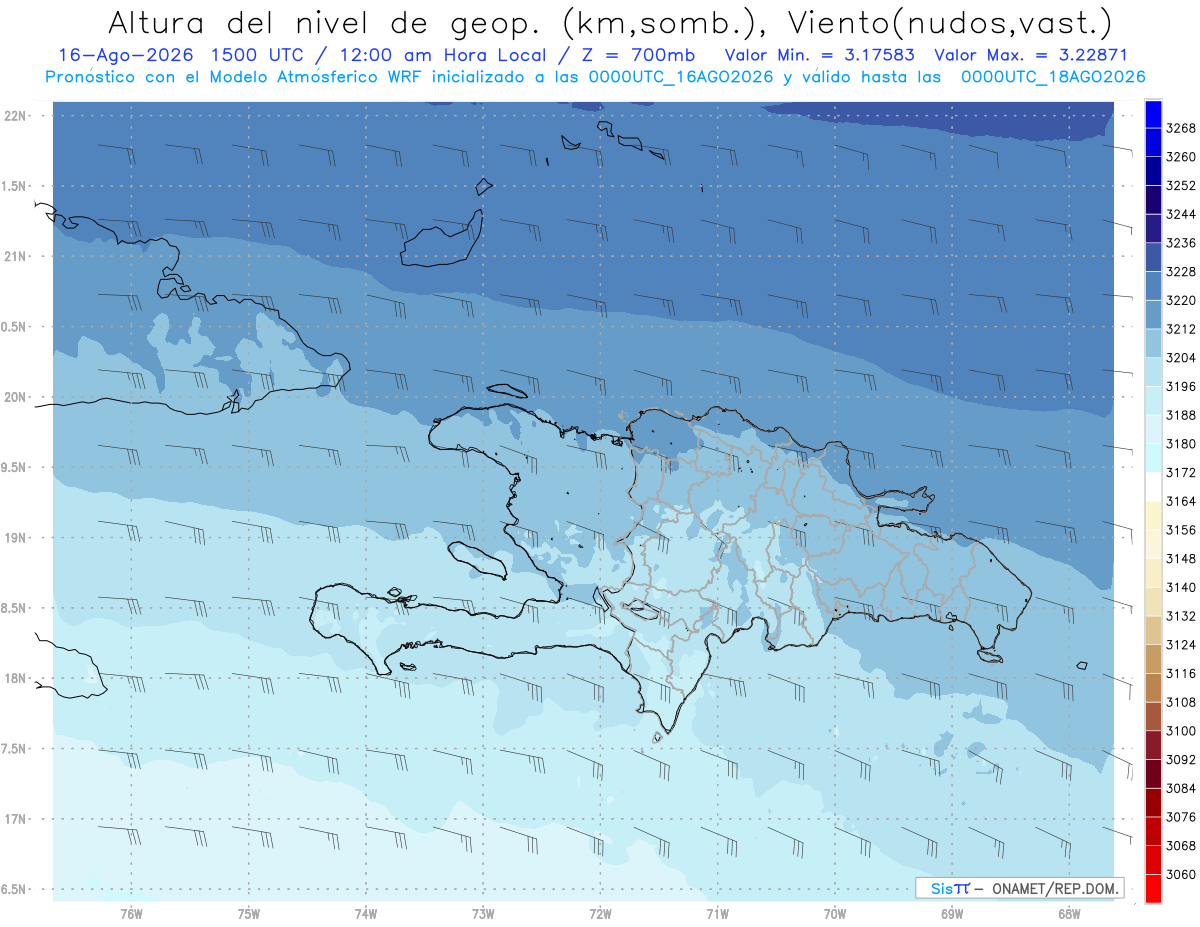The height and width of the screenshot is (927, 1200).
Task: Click the 3148 legend value
Action: 1181,558
